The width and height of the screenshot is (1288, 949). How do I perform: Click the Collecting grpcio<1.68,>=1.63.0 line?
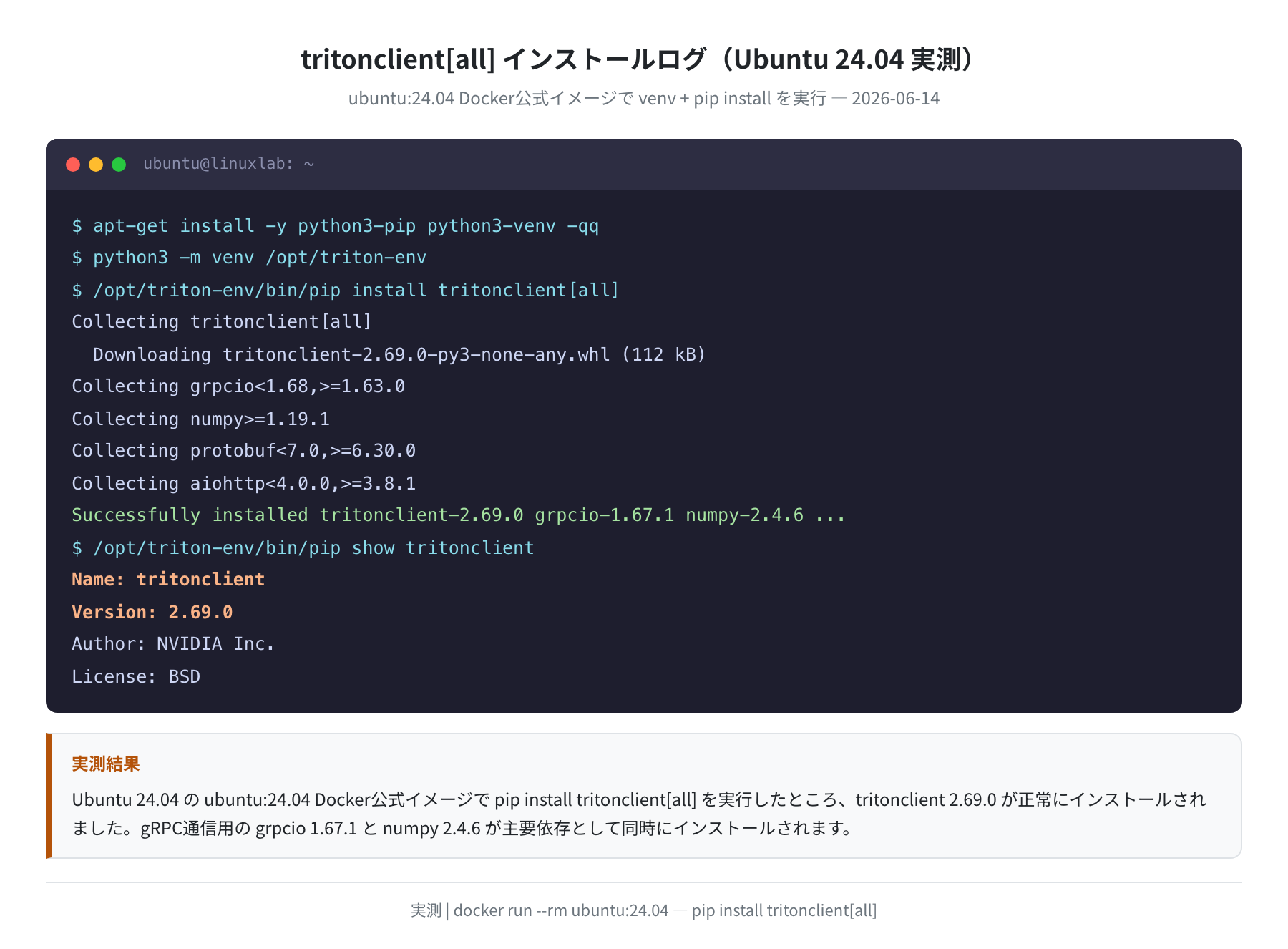(238, 386)
